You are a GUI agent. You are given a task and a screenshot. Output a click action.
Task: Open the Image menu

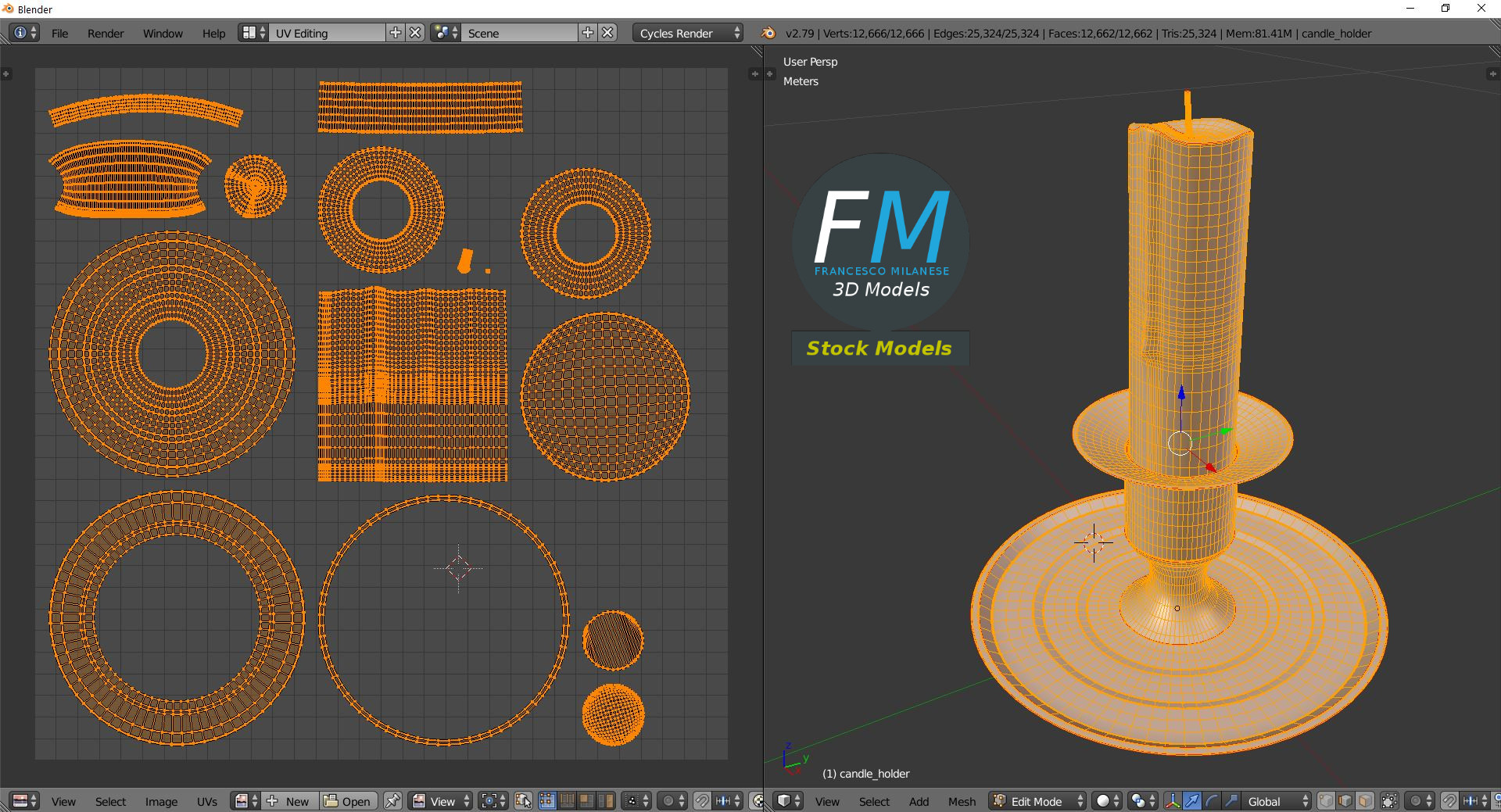161,801
